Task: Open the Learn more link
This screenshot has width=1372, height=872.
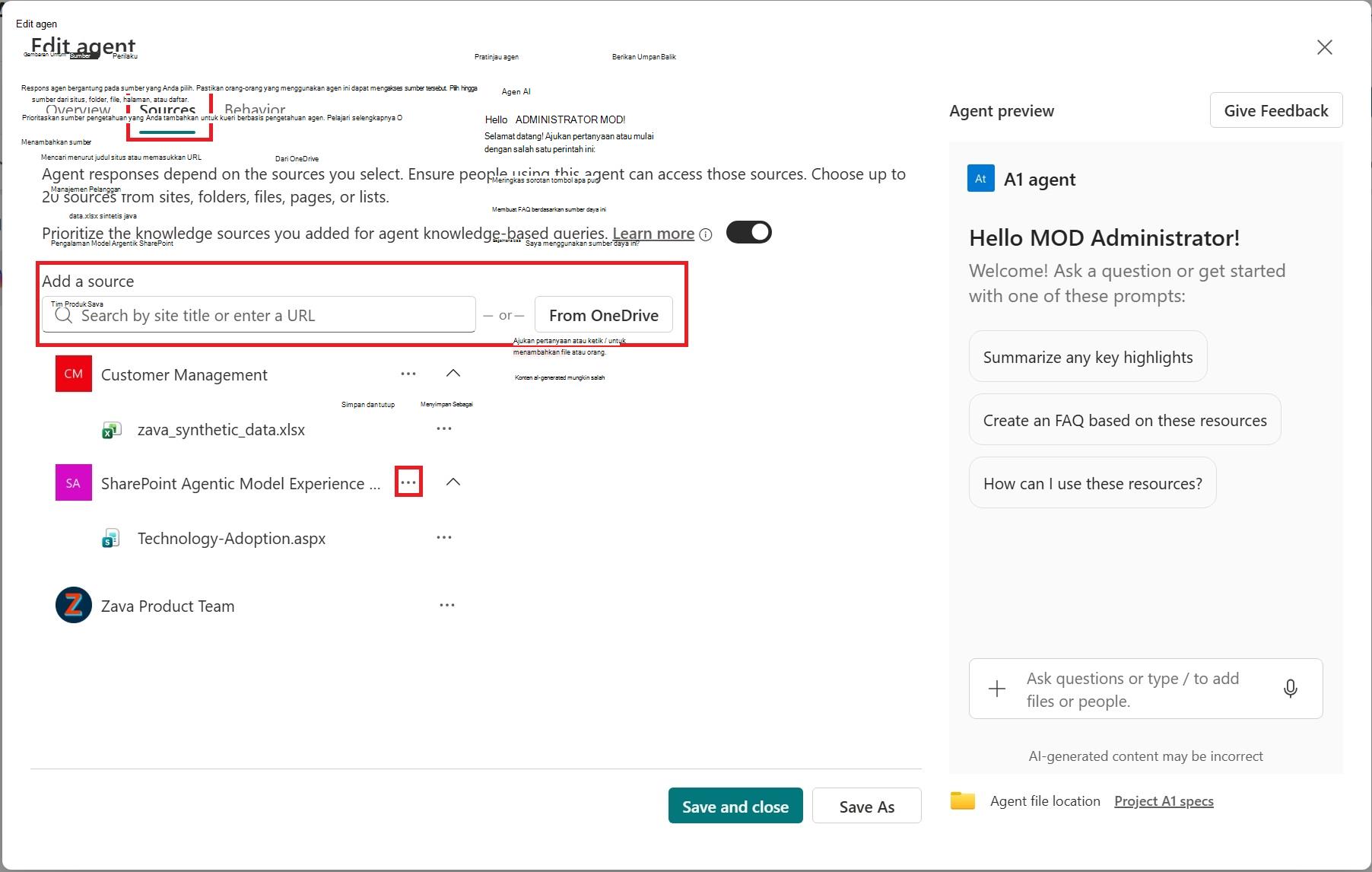Action: click(653, 234)
